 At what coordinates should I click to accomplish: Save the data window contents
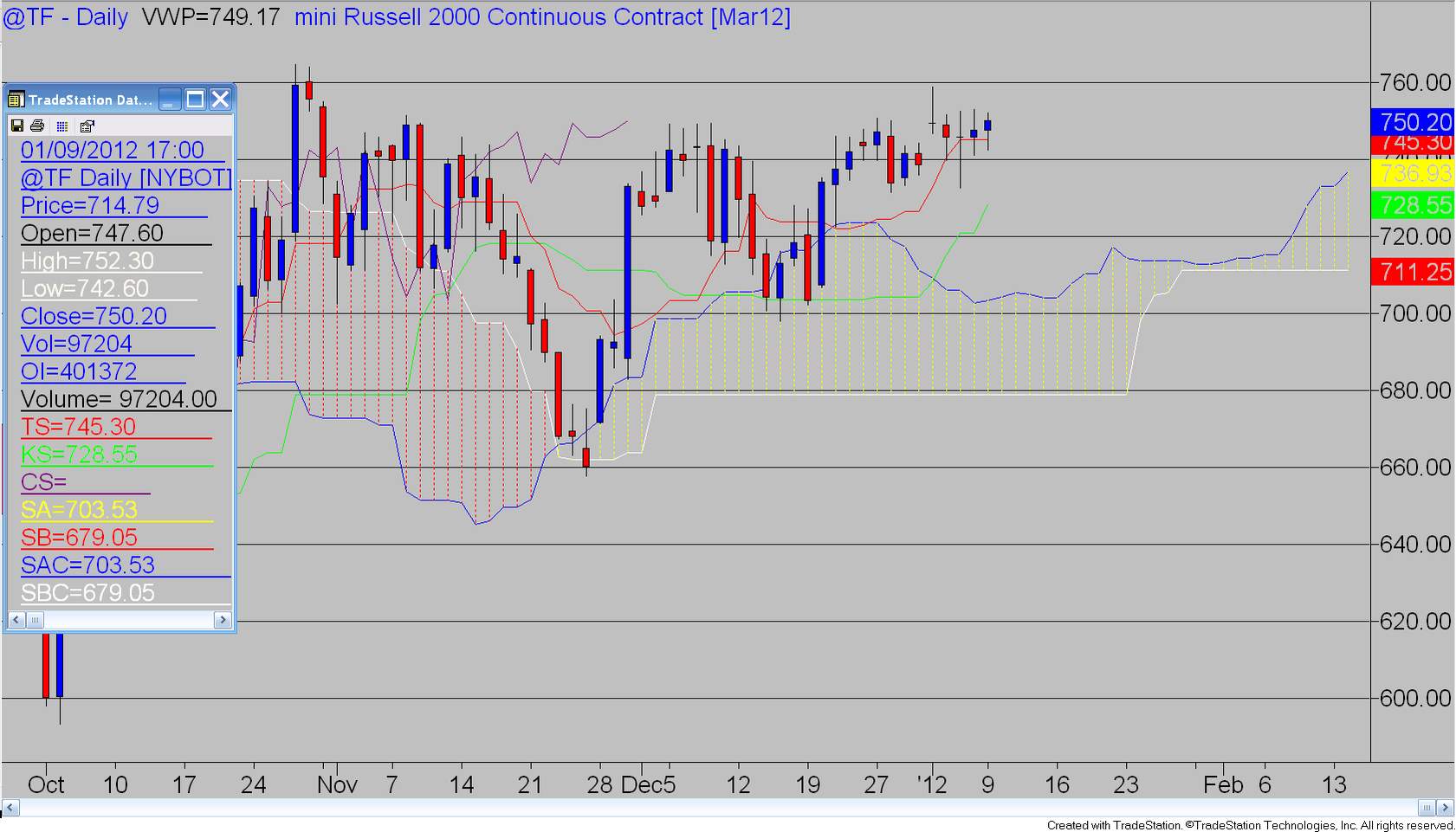pos(16,126)
